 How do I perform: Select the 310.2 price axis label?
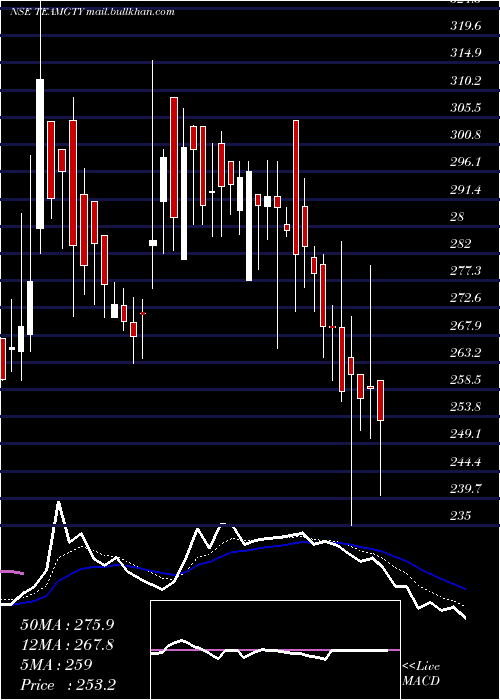tap(466, 81)
